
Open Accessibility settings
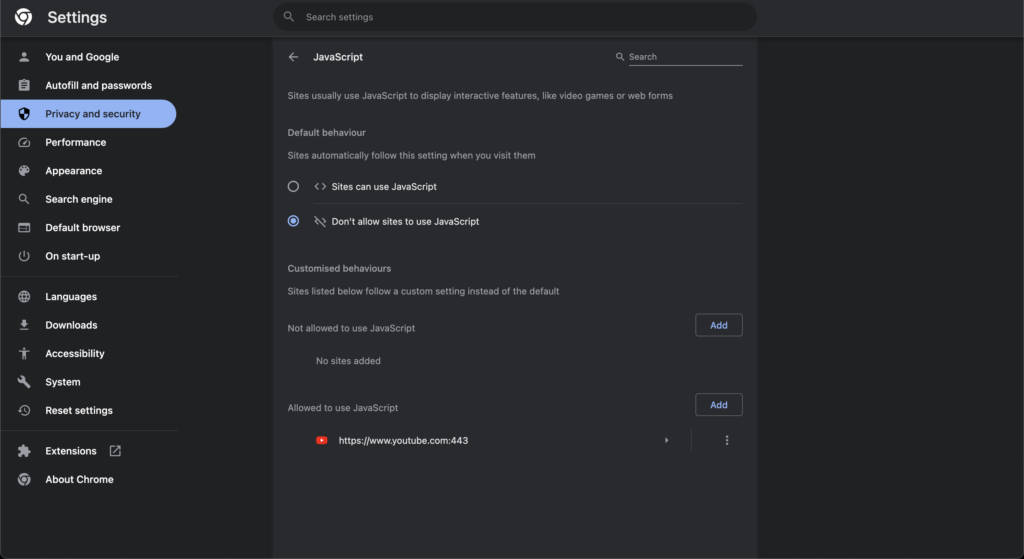coord(88,353)
